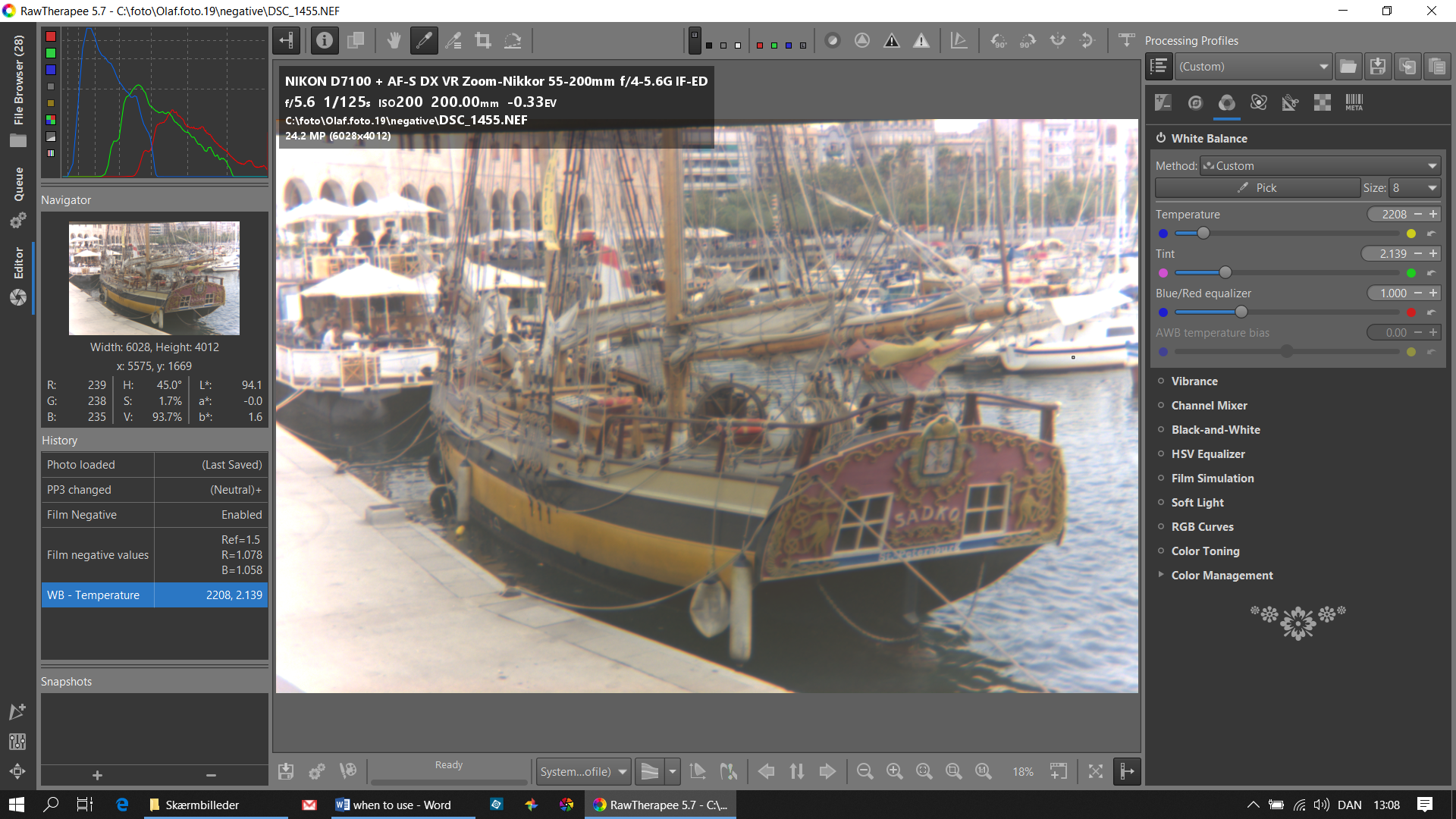Select the Crop tool
Screen dimensions: 1456x819
coord(483,41)
